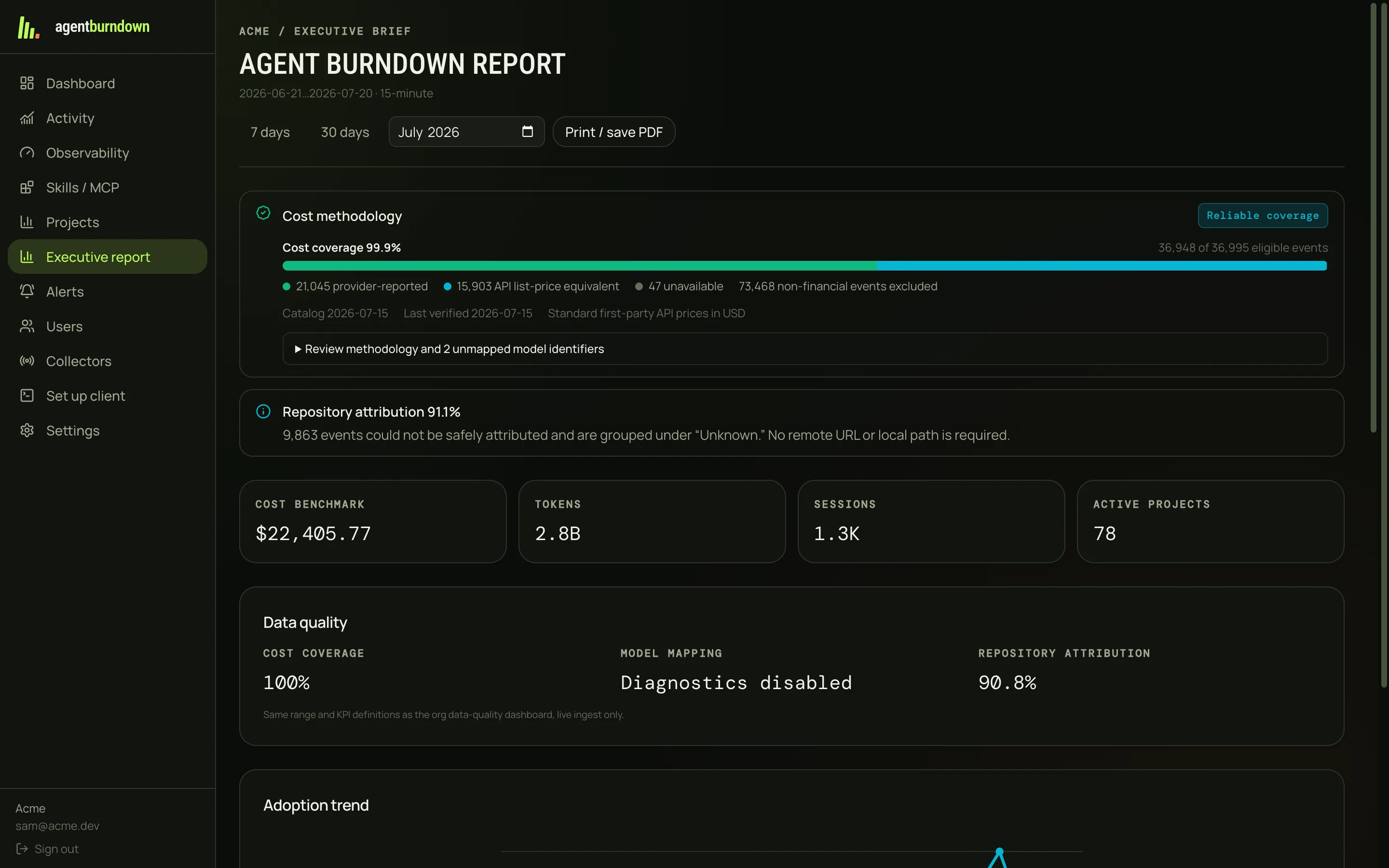This screenshot has height=868, width=1389.
Task: Select the 30 days range
Action: pos(345,132)
